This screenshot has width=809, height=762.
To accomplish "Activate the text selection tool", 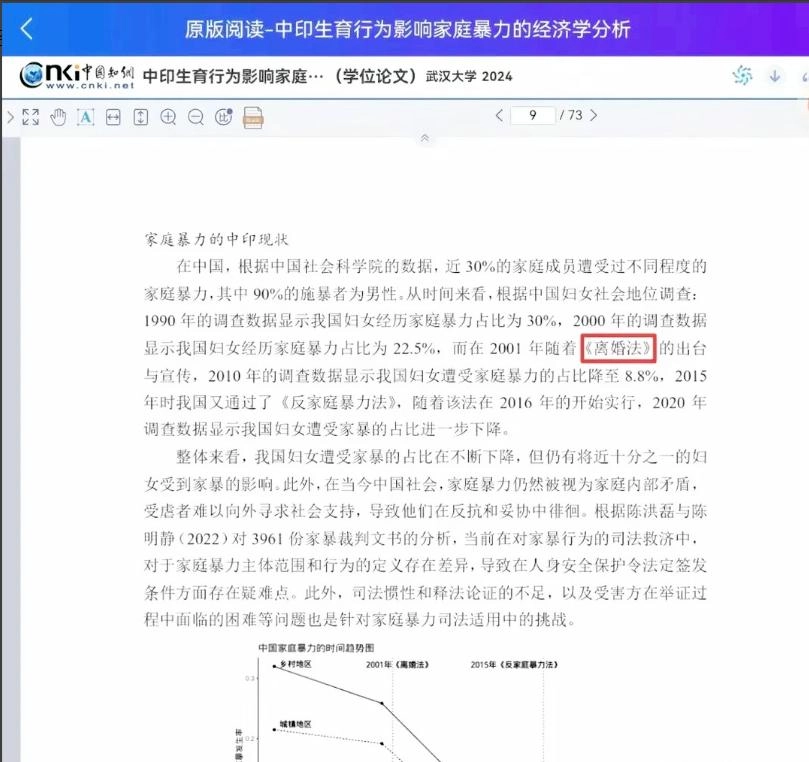I will pos(85,117).
